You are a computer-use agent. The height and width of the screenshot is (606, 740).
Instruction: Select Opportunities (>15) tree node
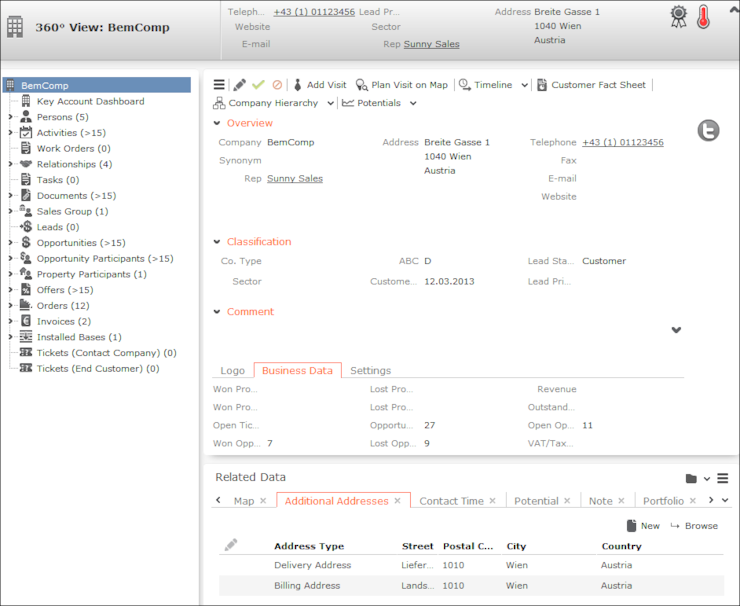coord(81,243)
